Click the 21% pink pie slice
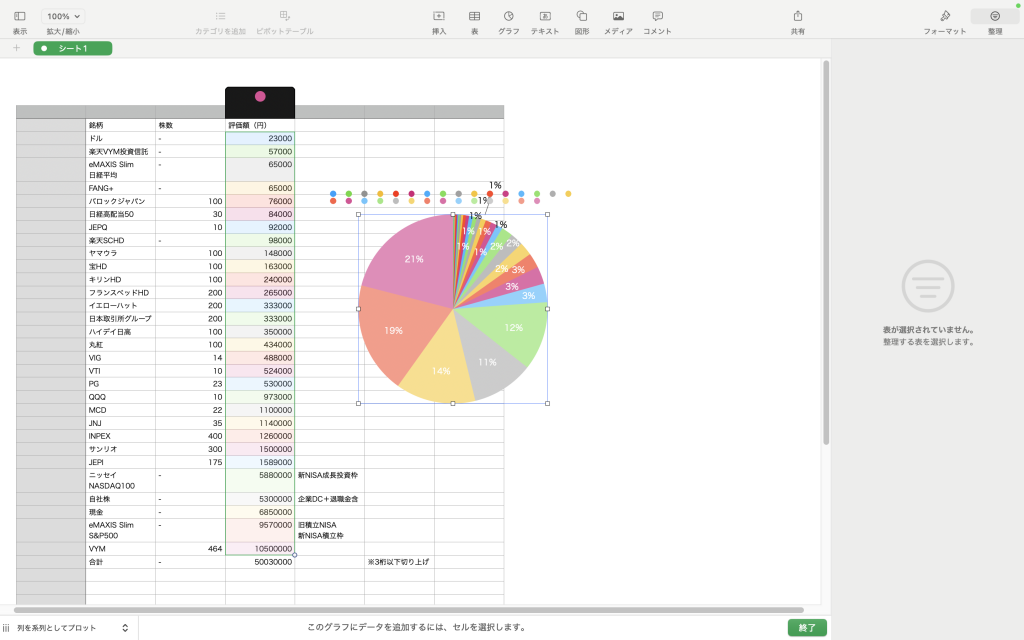The image size is (1024, 640). click(410, 260)
